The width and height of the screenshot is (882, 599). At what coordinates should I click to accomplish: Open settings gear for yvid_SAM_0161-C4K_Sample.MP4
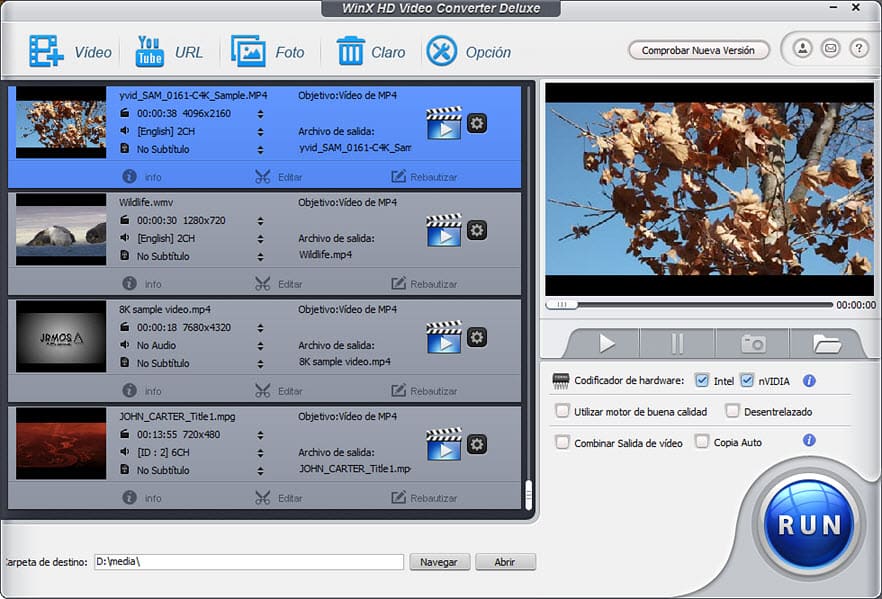(x=477, y=123)
